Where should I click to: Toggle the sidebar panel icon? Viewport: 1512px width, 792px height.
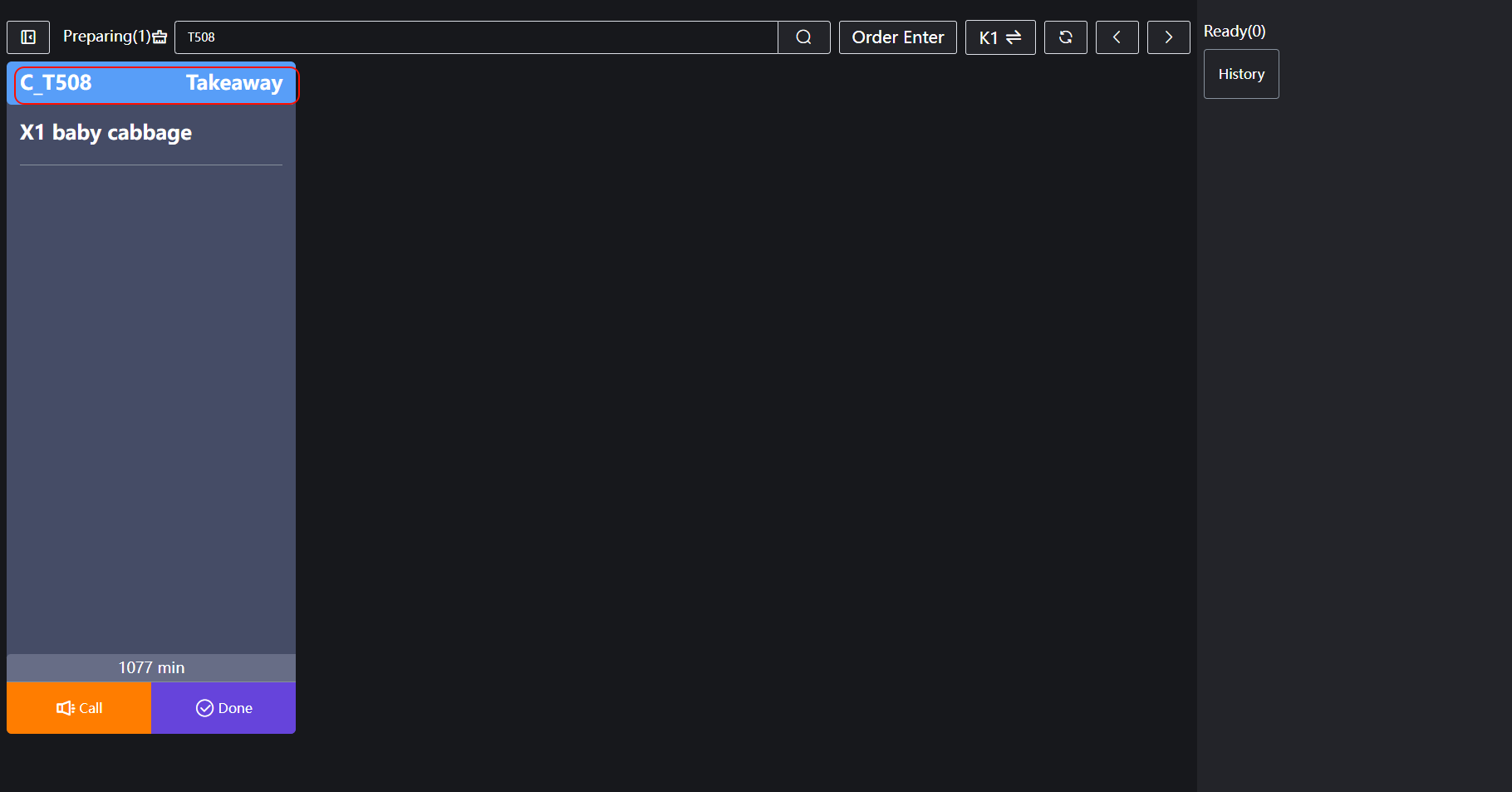28,37
